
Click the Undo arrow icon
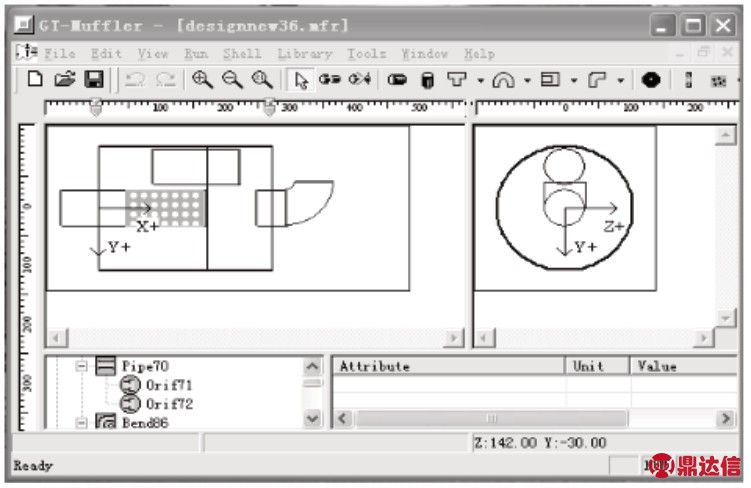(135, 79)
